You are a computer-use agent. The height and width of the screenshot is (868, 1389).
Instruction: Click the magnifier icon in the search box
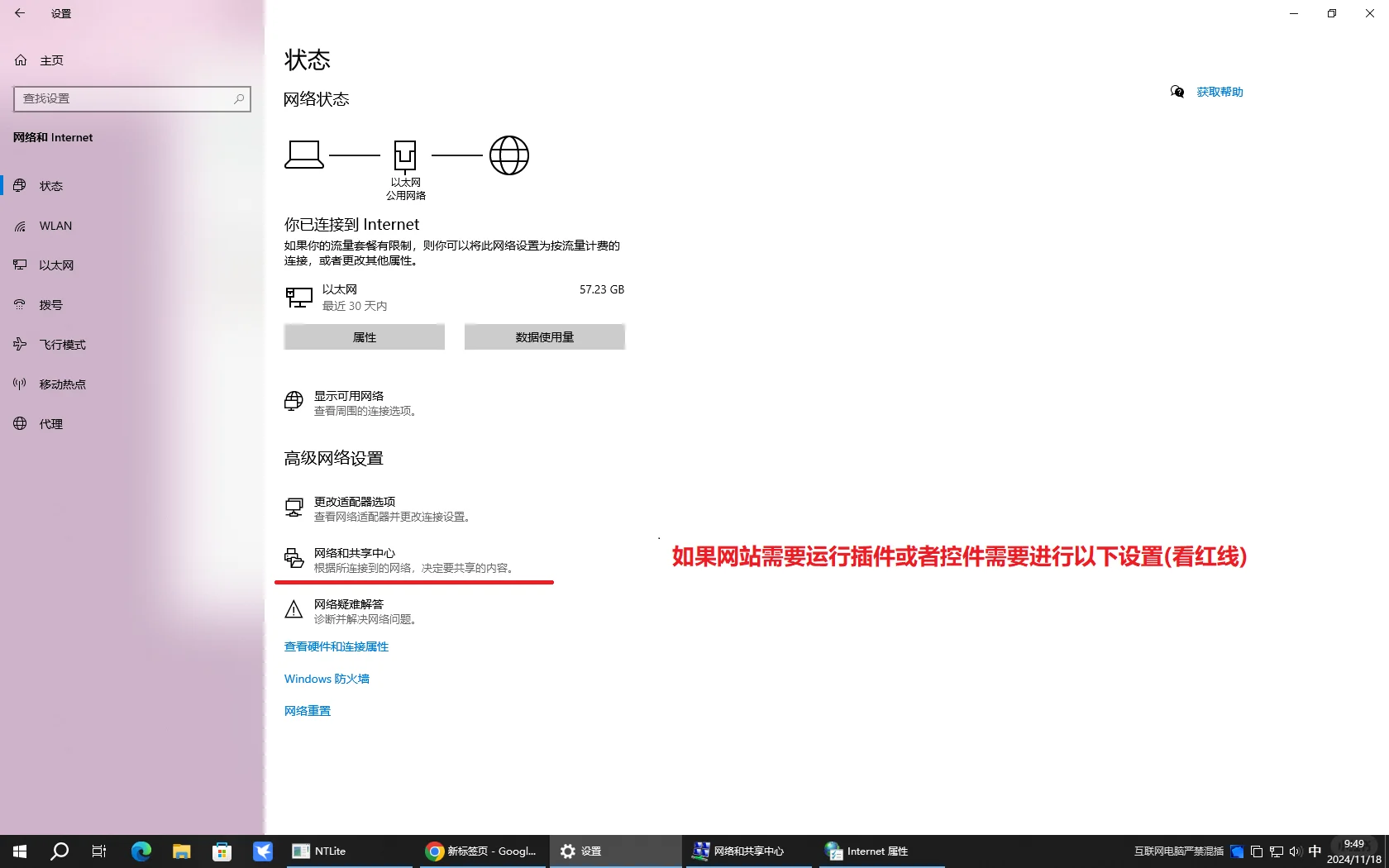(239, 99)
